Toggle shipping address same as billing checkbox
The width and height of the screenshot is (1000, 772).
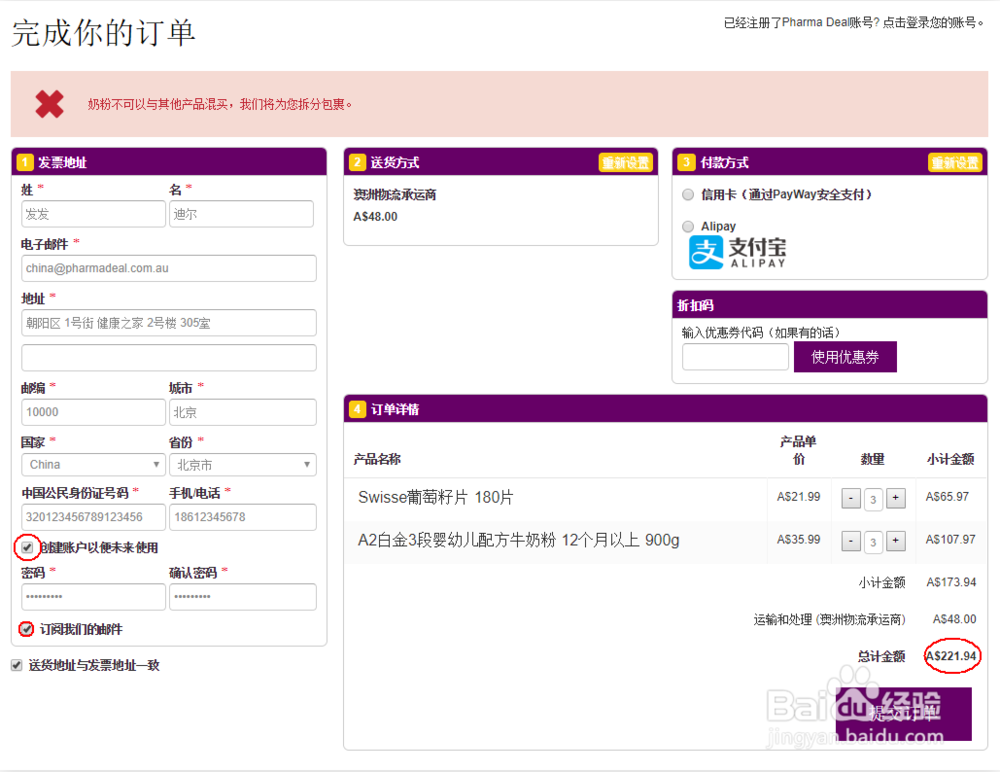point(17,665)
